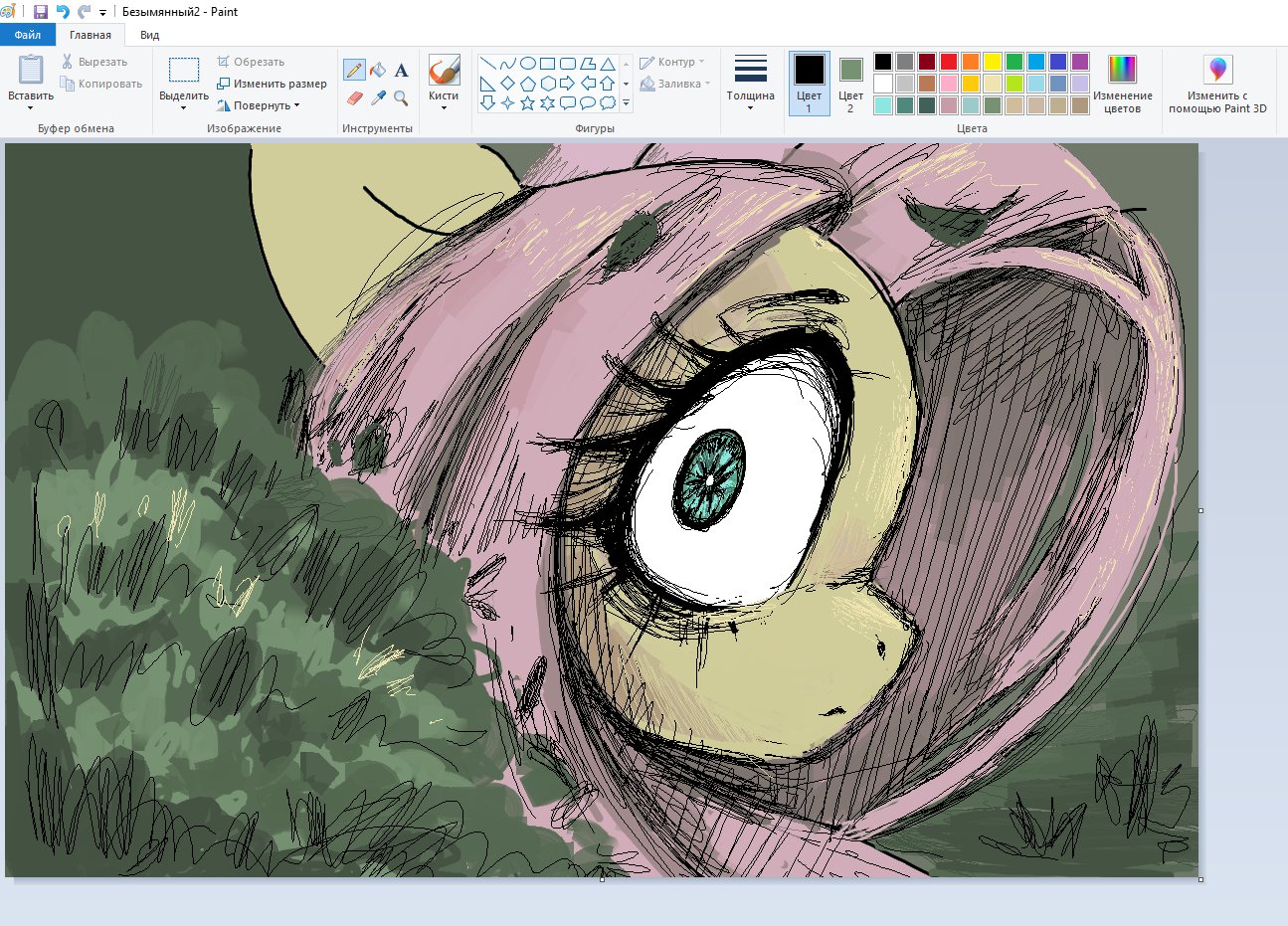Pick the red palette swatch
This screenshot has height=926, width=1288.
click(x=949, y=62)
